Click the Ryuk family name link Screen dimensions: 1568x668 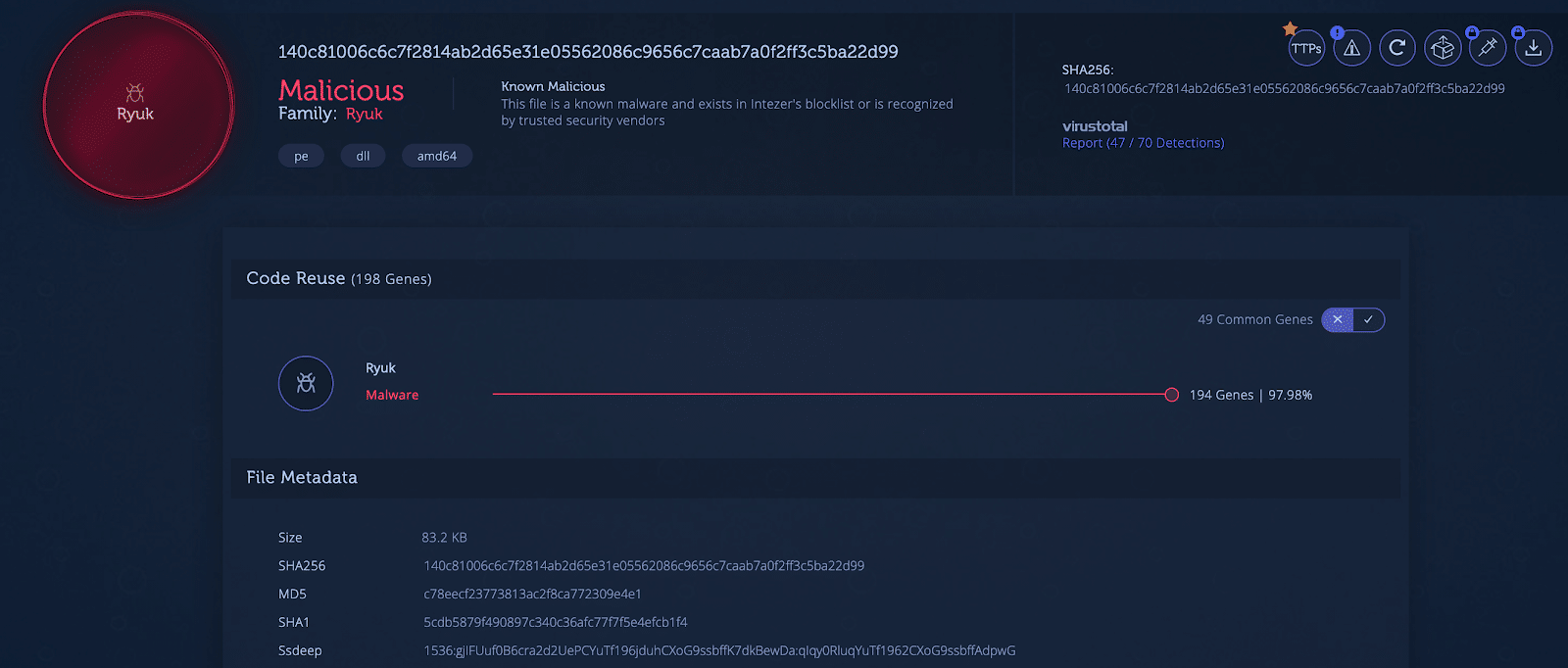click(x=364, y=114)
